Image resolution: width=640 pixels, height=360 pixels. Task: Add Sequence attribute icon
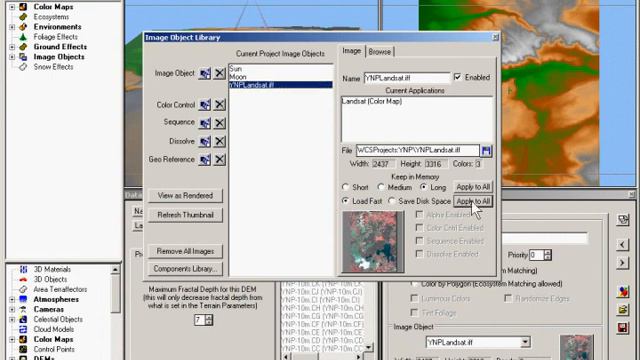point(205,123)
